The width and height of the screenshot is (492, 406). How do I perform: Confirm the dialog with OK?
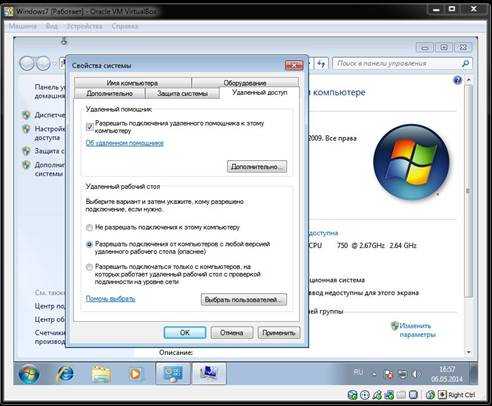pyautogui.click(x=185, y=332)
